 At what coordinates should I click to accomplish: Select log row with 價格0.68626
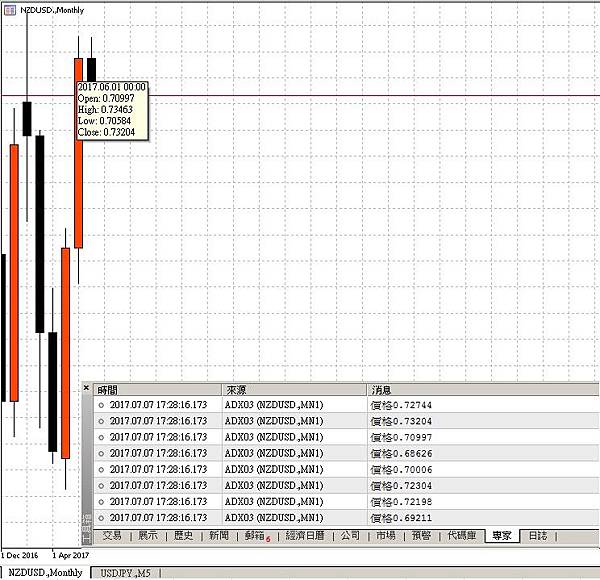(346, 453)
